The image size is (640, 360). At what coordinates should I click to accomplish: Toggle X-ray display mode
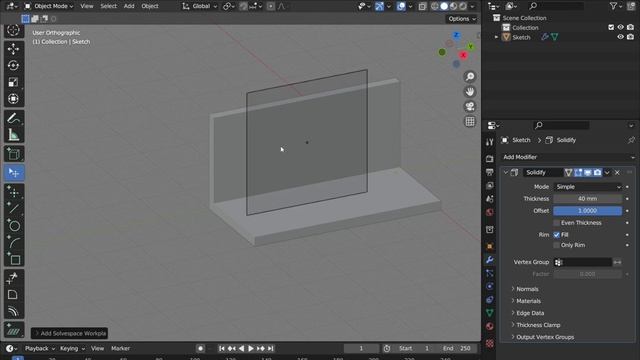(422, 6)
